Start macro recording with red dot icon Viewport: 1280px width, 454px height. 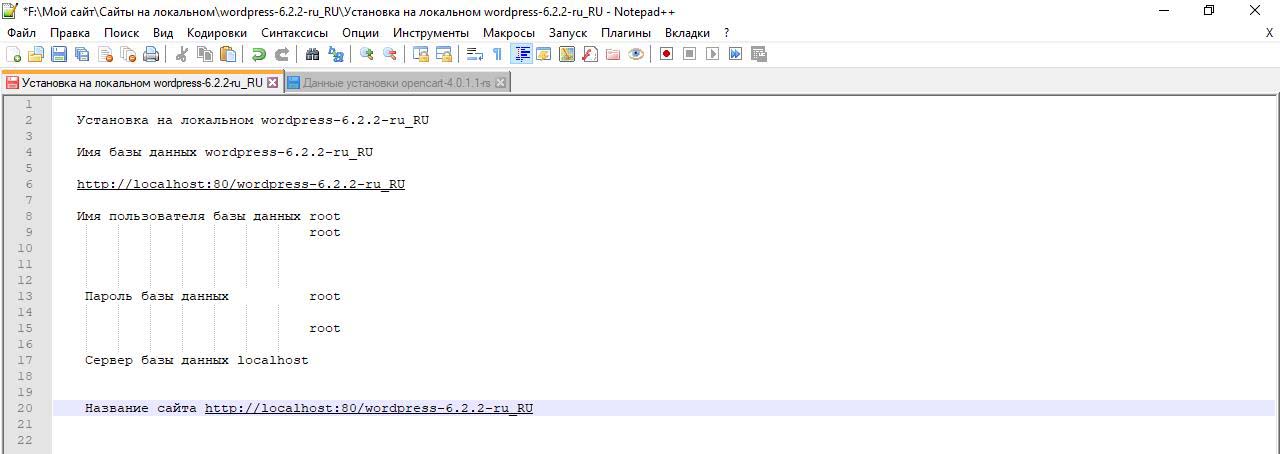(x=666, y=54)
